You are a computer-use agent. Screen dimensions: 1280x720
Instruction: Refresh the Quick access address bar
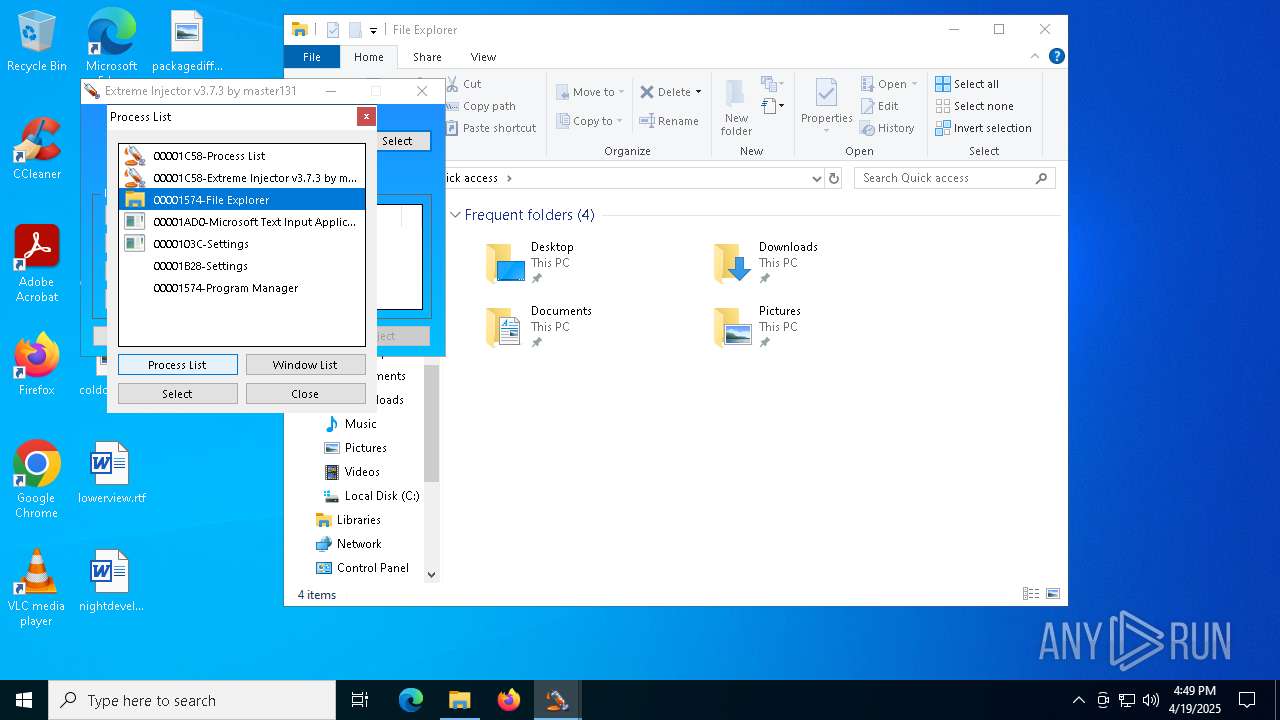pyautogui.click(x=834, y=178)
